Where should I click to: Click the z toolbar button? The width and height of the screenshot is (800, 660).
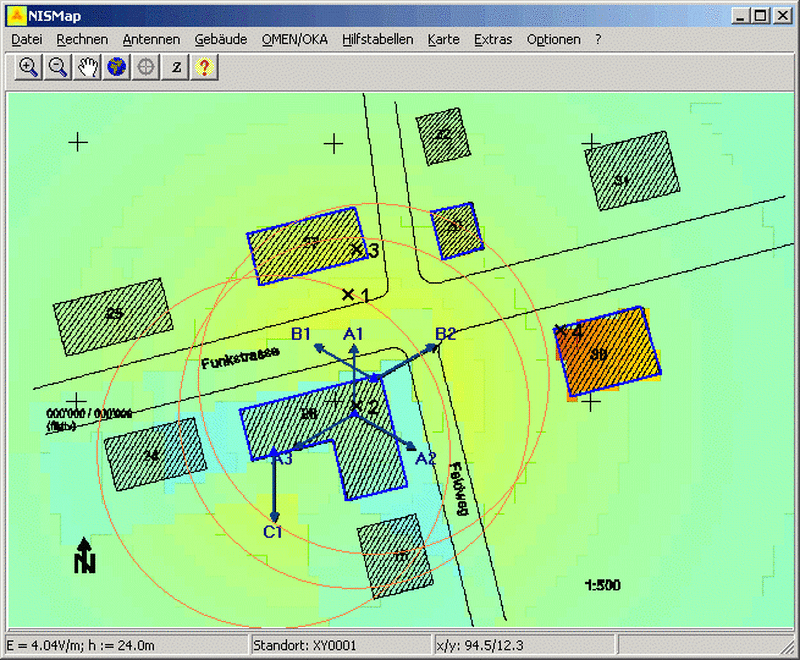point(176,67)
